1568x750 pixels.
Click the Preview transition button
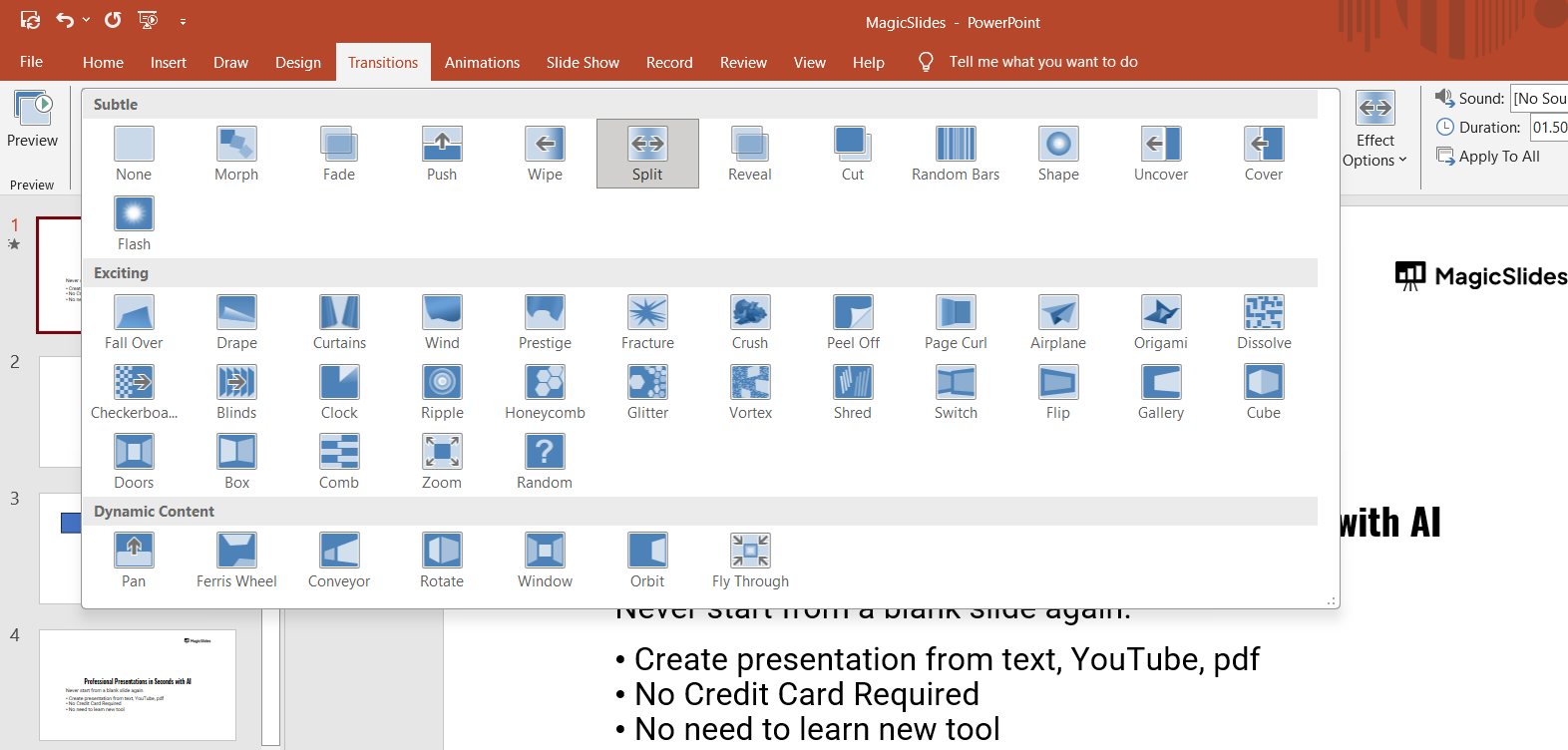point(32,120)
